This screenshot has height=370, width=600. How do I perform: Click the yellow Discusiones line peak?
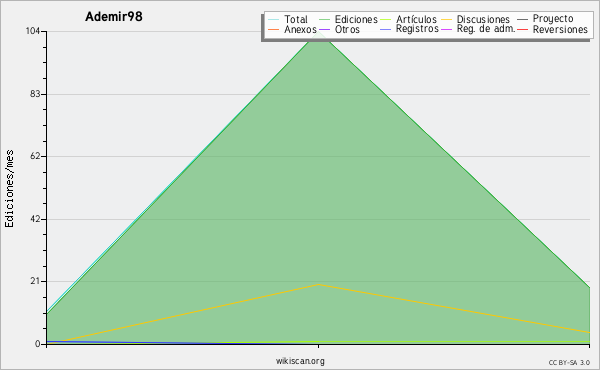(318, 285)
